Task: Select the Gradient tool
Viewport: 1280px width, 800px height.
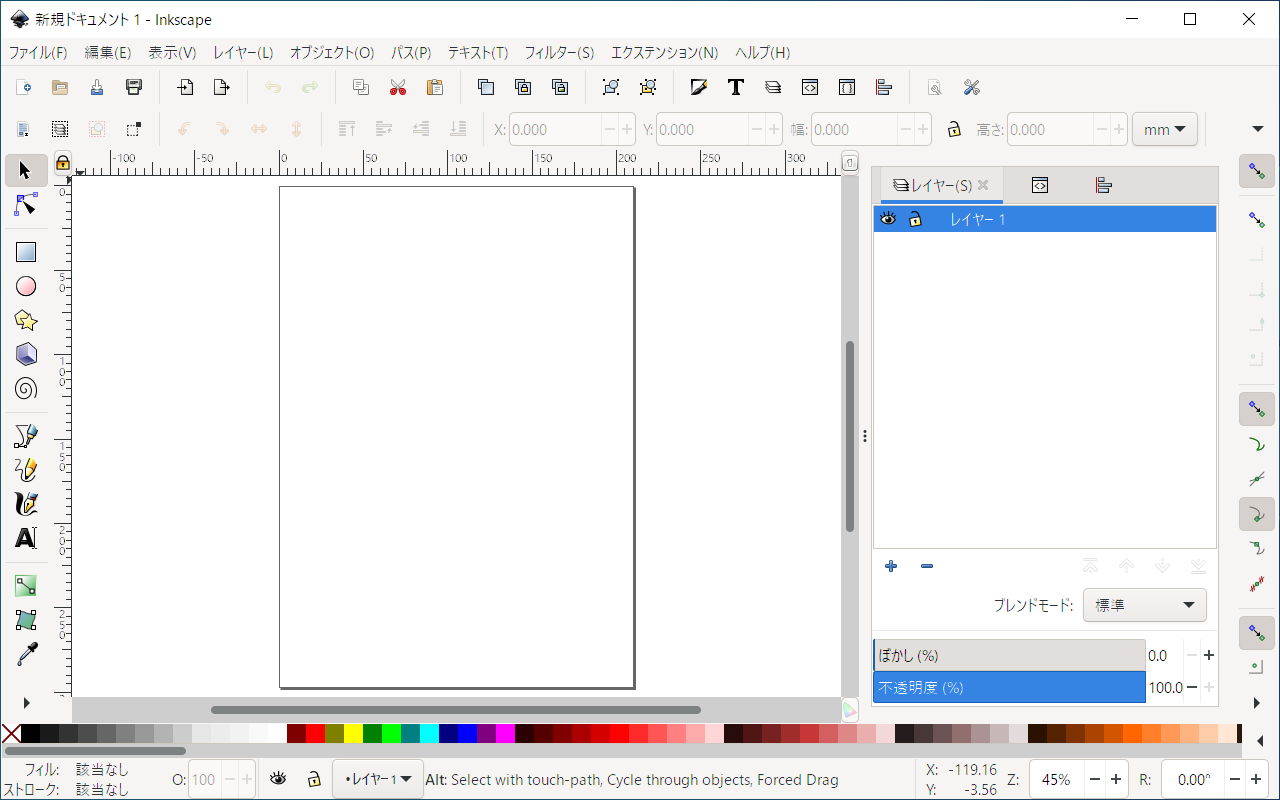Action: 26,586
